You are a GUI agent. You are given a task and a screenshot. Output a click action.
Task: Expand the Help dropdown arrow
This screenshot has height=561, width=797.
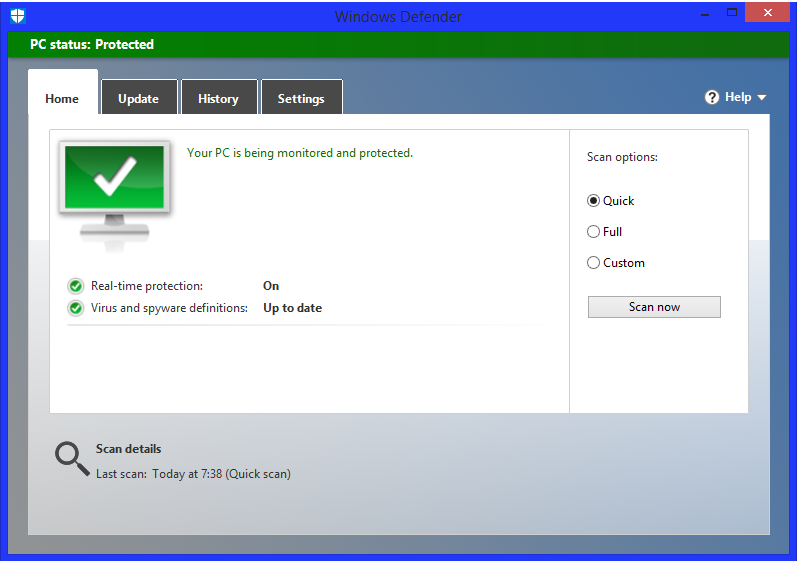pyautogui.click(x=762, y=98)
